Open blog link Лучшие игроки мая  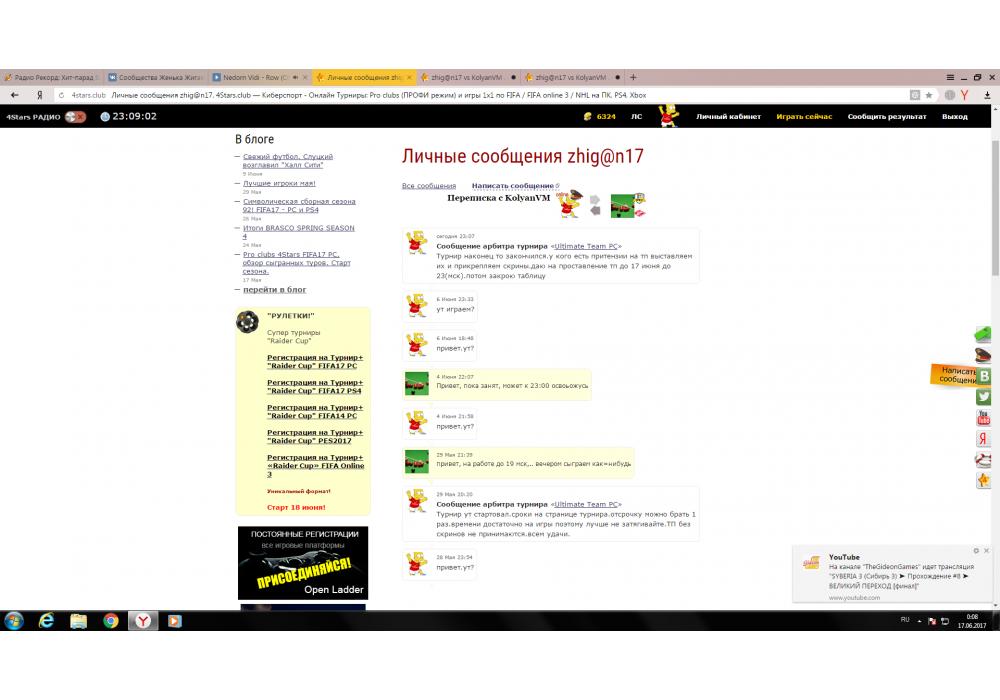click(279, 183)
